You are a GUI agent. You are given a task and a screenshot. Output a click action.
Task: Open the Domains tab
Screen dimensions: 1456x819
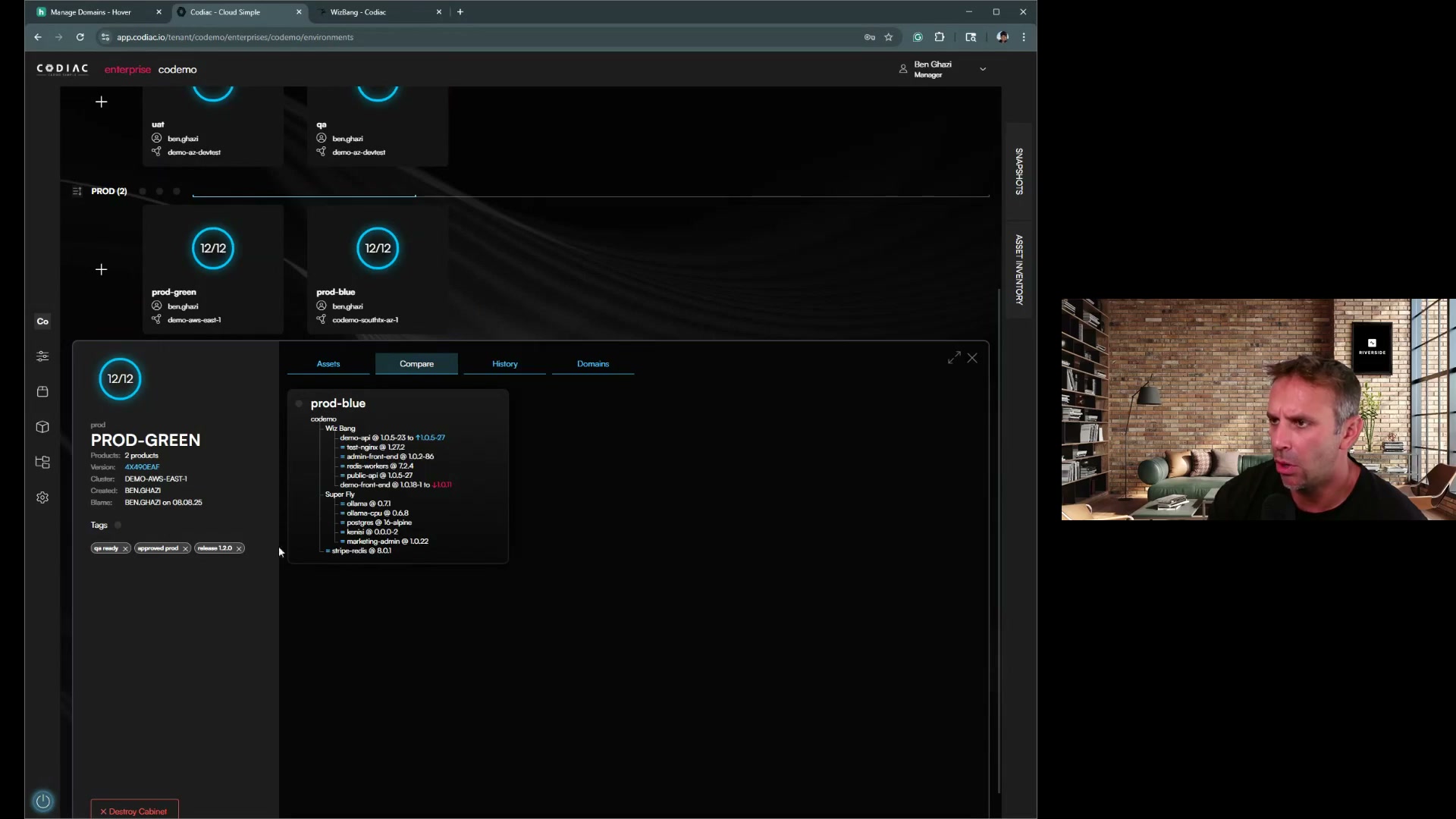[x=593, y=363]
